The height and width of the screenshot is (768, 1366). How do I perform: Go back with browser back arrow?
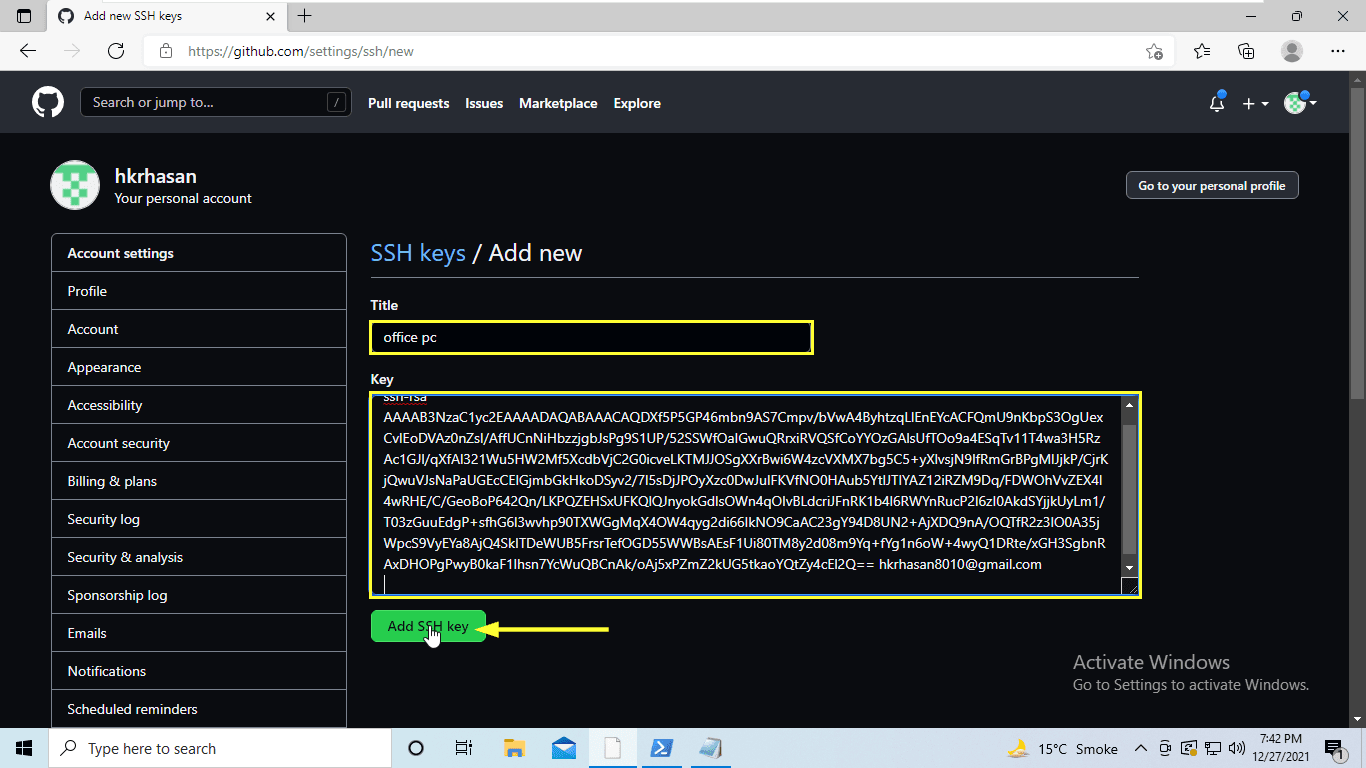(x=28, y=51)
